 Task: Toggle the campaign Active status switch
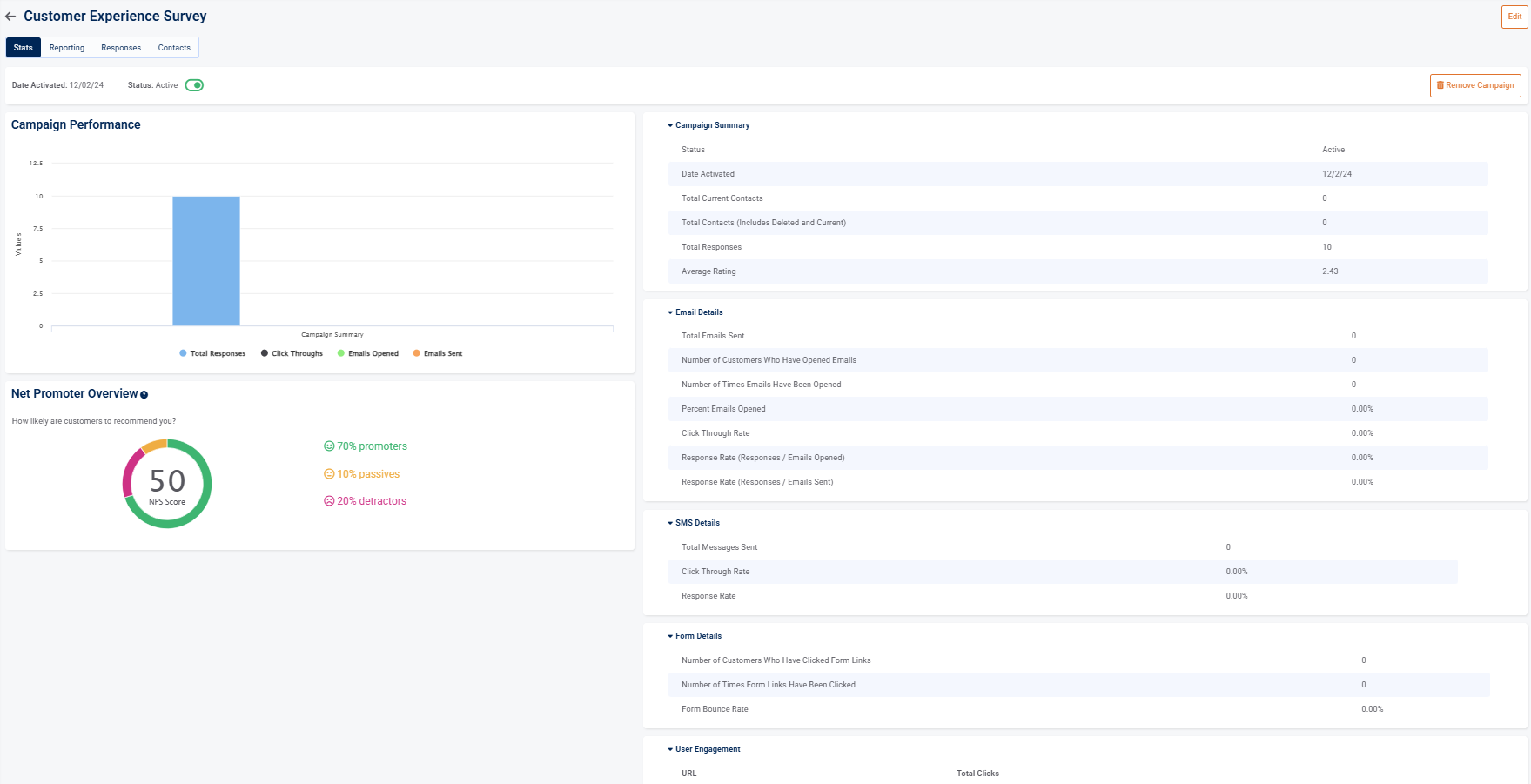click(194, 85)
